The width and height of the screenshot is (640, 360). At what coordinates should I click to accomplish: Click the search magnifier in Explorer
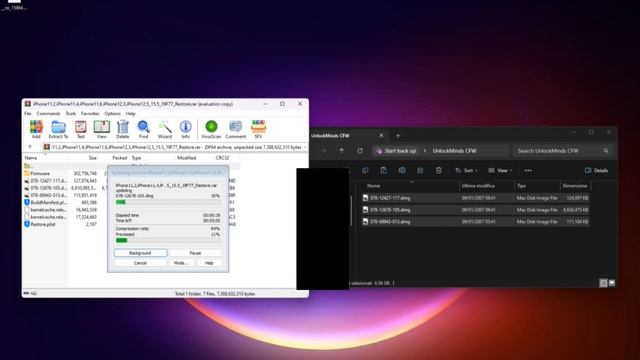606,151
